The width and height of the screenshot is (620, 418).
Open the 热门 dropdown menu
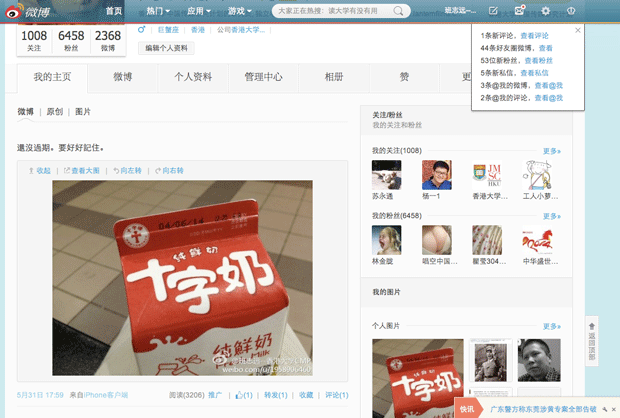point(158,11)
